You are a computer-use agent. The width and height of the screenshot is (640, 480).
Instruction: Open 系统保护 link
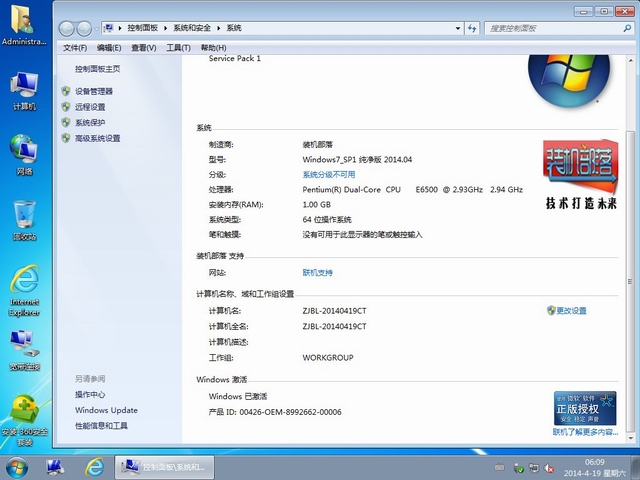click(x=90, y=122)
